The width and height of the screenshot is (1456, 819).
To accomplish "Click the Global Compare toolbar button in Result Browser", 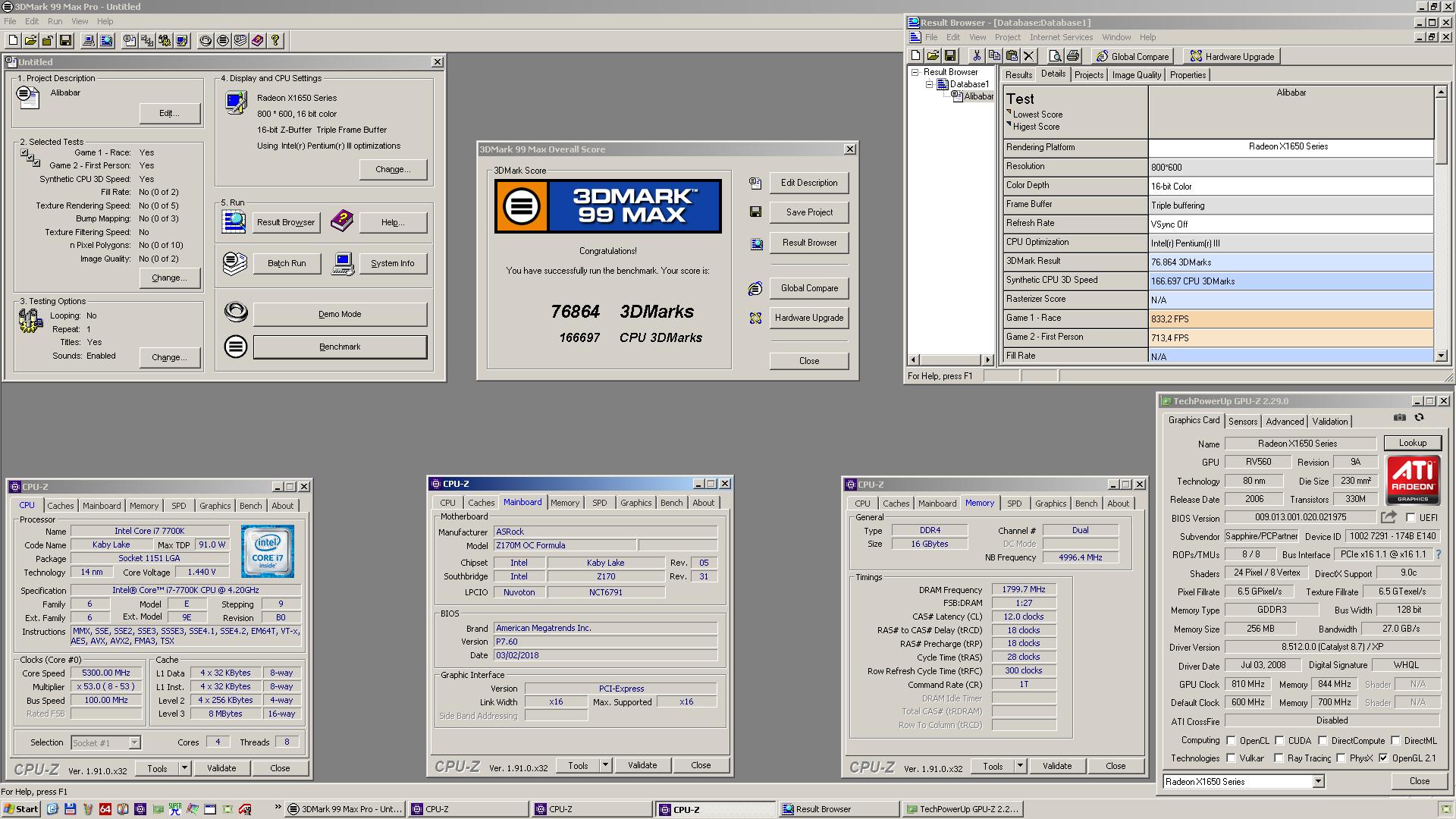I will click(x=1132, y=56).
